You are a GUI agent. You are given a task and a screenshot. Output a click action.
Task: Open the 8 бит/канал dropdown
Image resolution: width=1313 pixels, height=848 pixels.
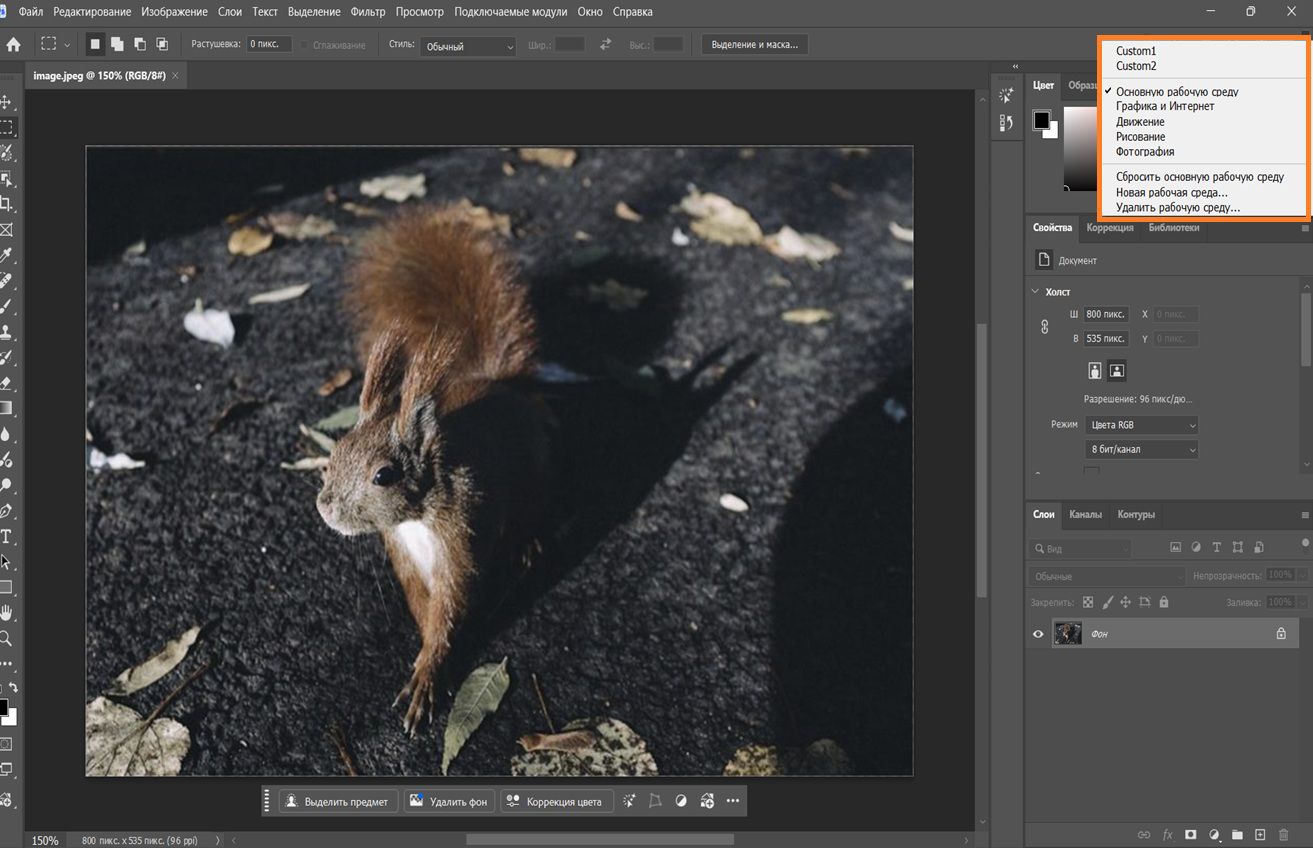(x=1140, y=449)
